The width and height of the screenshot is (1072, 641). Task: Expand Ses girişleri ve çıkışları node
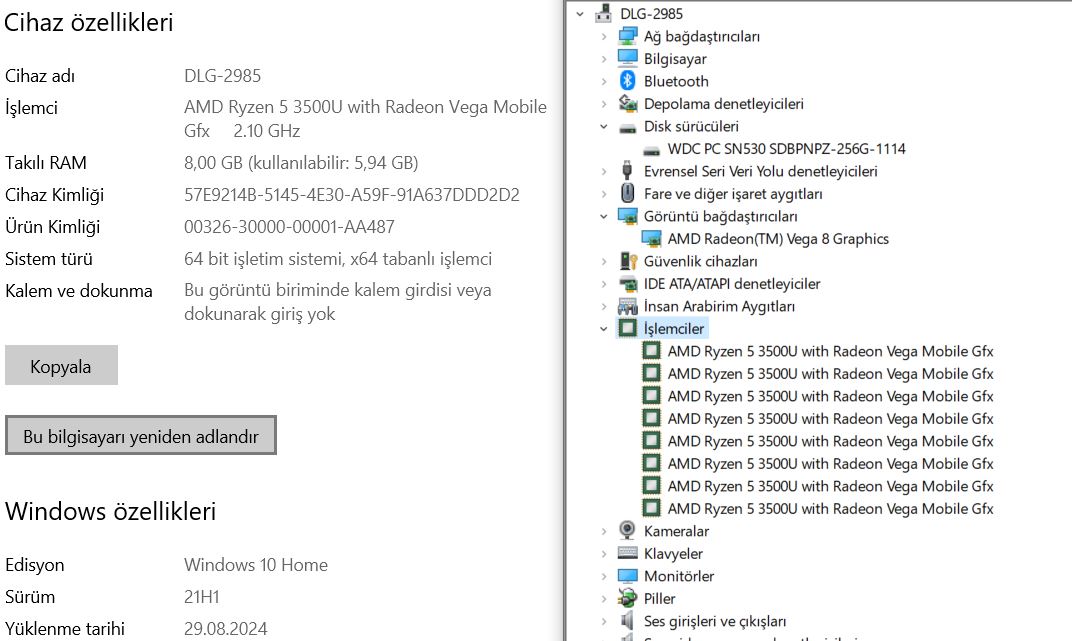pyautogui.click(x=604, y=621)
